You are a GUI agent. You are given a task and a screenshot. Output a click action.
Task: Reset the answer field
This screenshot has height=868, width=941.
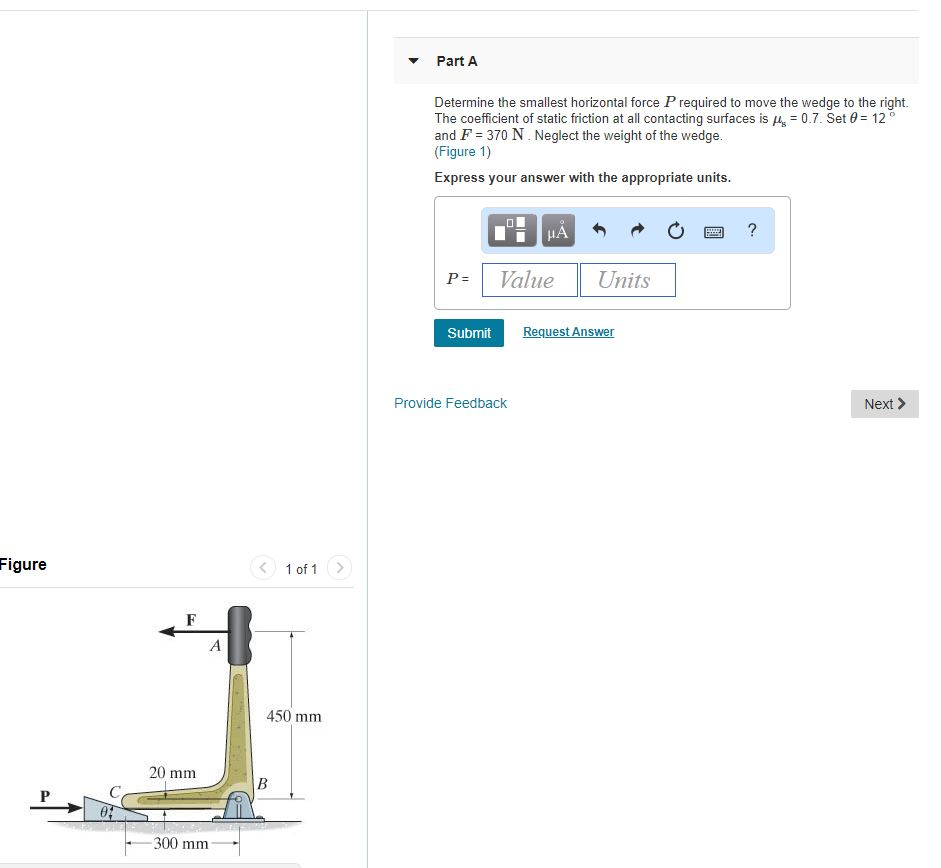click(x=675, y=230)
